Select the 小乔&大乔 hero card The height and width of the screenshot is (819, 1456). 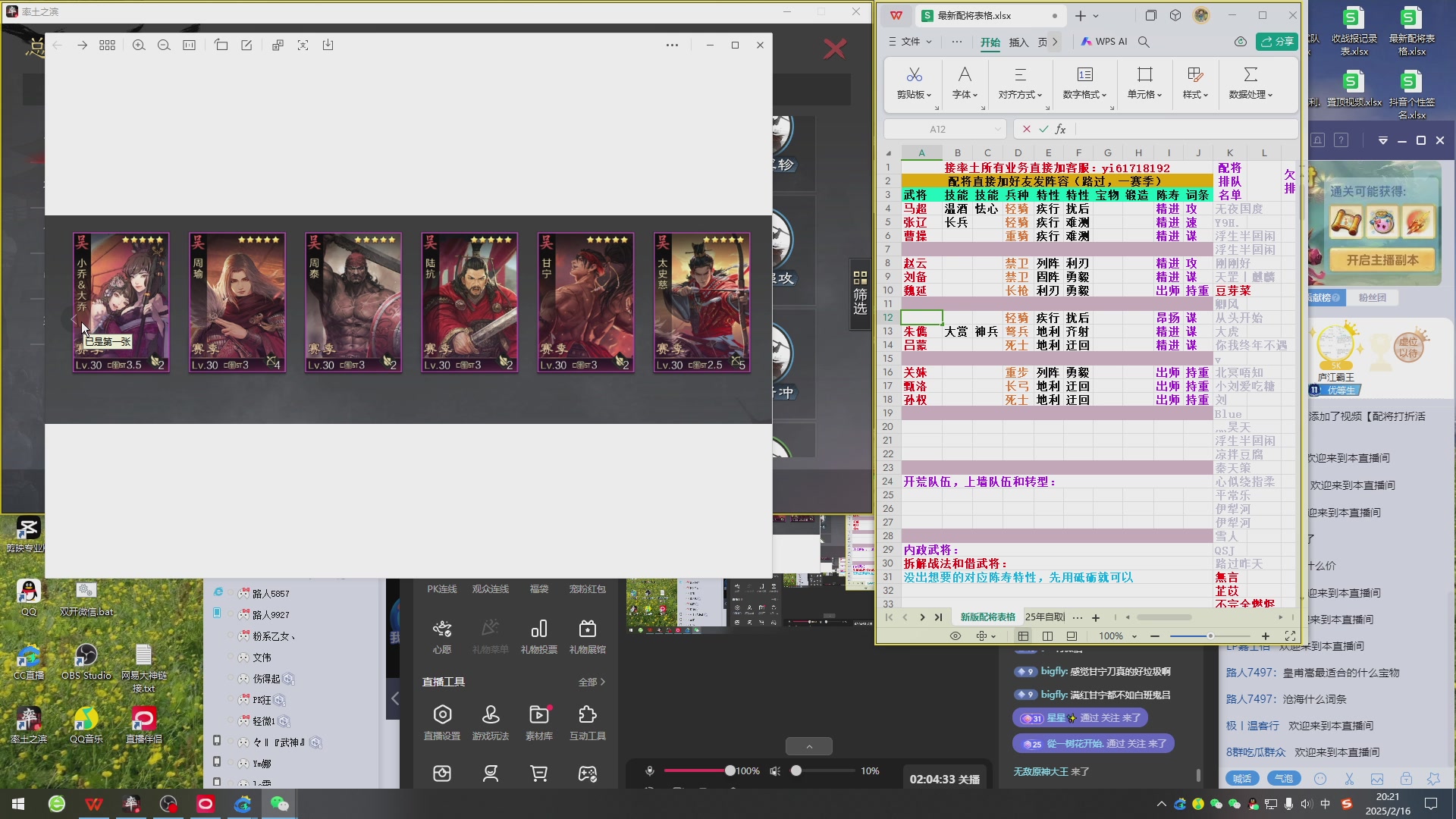point(121,303)
